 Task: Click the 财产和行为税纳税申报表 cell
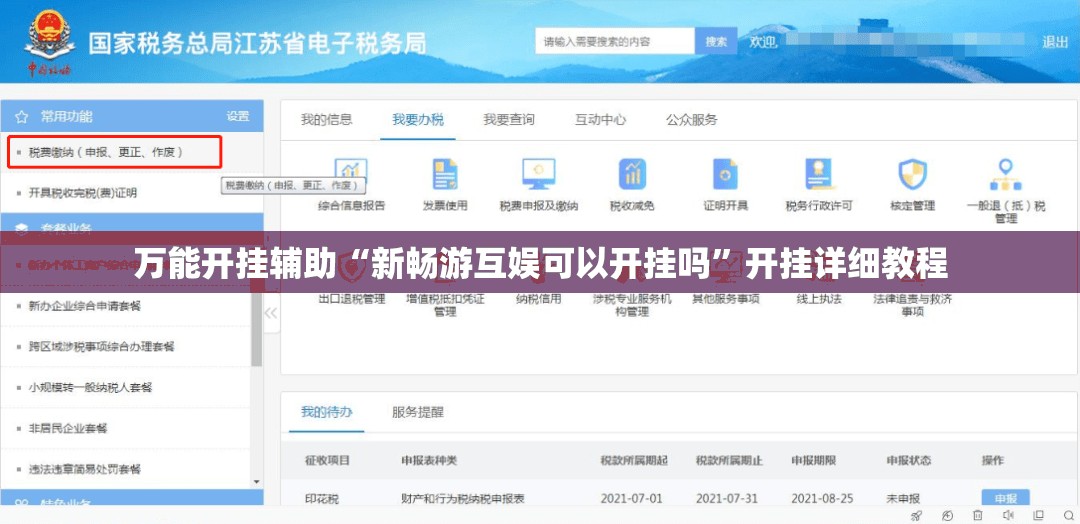click(463, 499)
